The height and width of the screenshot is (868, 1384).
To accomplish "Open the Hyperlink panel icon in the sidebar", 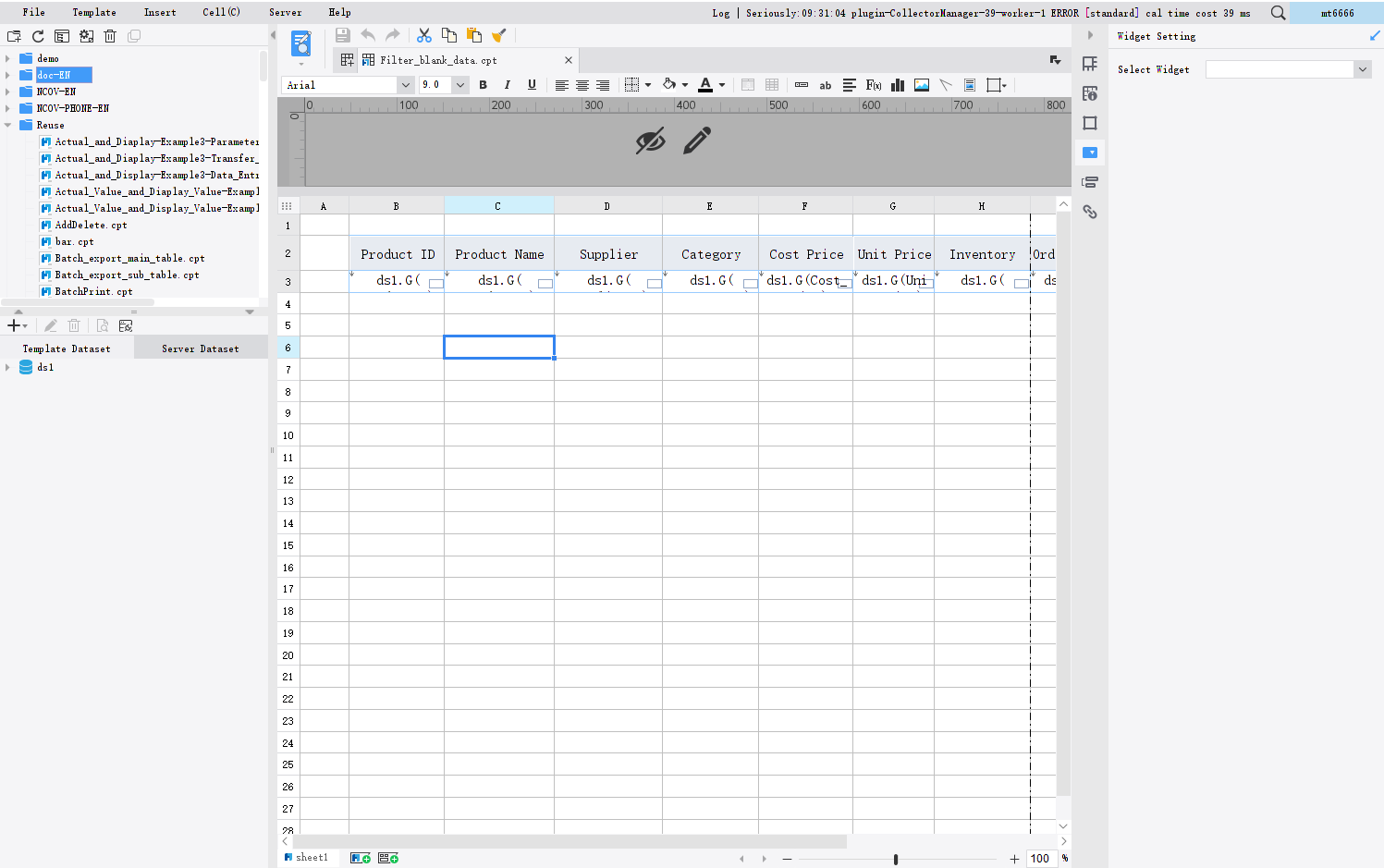I will click(1090, 212).
